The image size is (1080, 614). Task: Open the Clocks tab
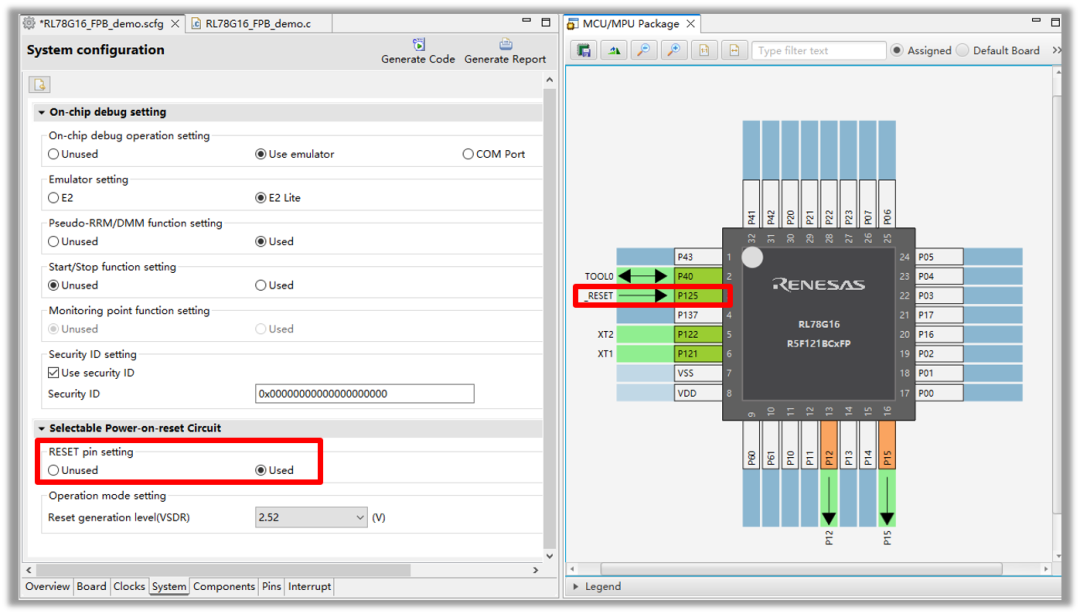click(x=129, y=586)
